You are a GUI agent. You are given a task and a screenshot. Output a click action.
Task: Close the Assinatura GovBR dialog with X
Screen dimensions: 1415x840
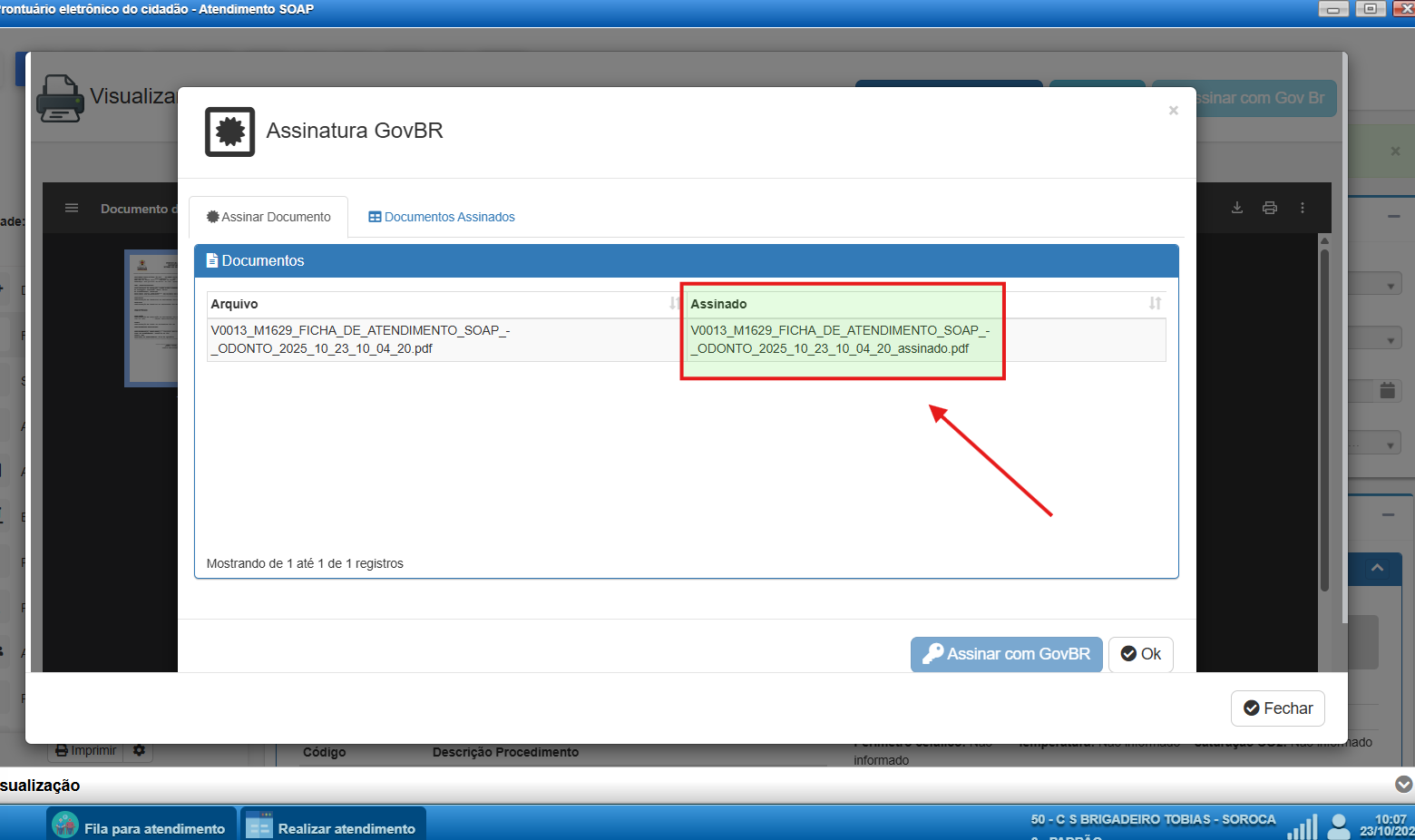point(1173,111)
